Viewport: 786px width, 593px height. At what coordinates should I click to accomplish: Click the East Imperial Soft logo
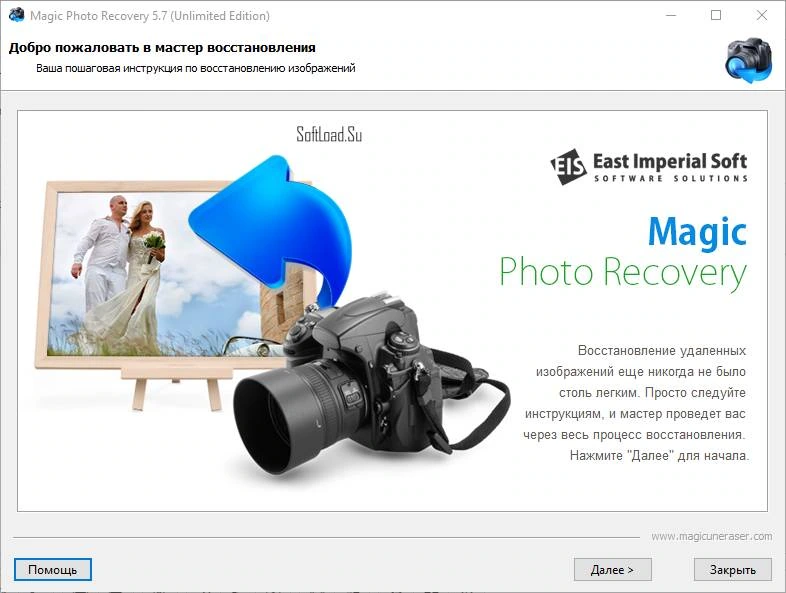[649, 167]
